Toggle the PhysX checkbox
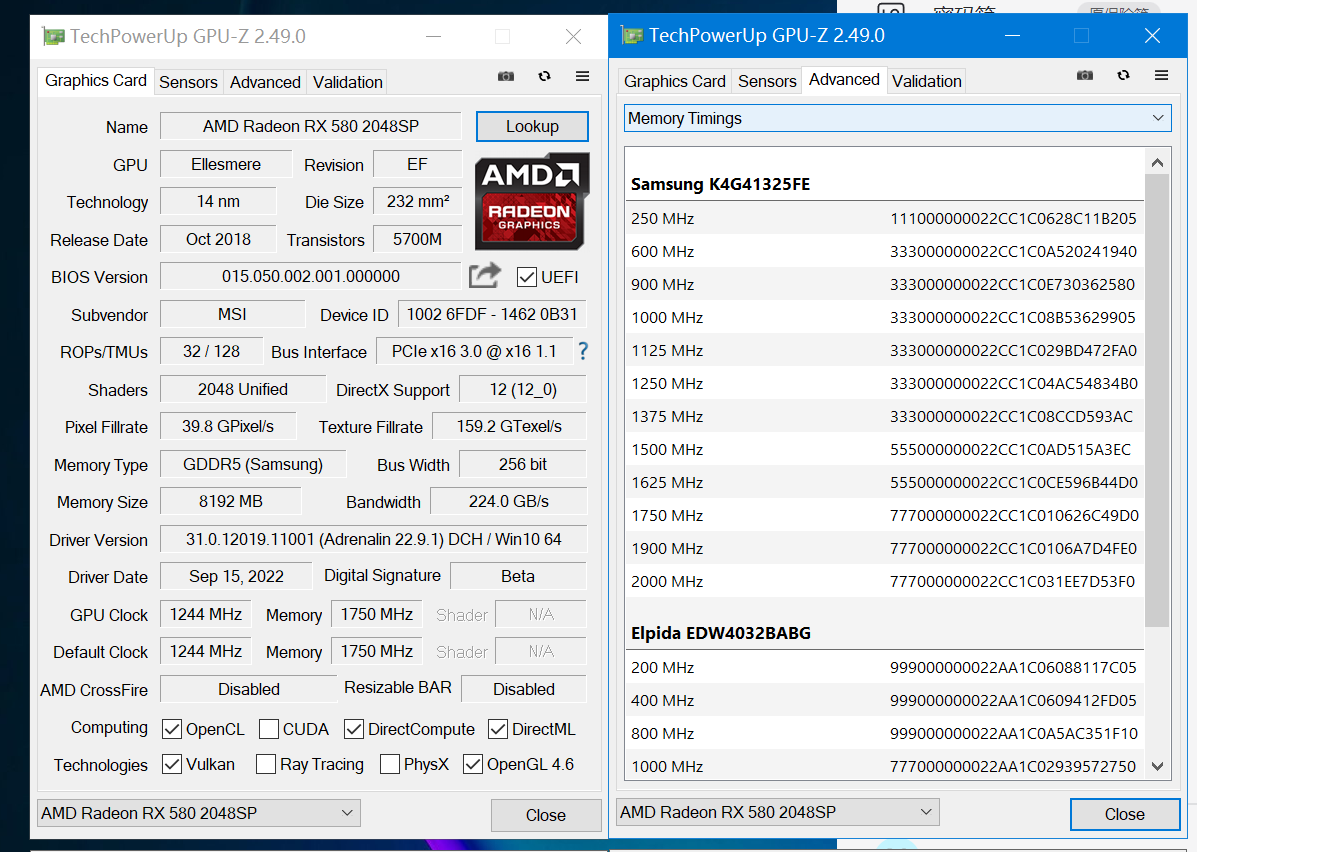 (x=390, y=764)
